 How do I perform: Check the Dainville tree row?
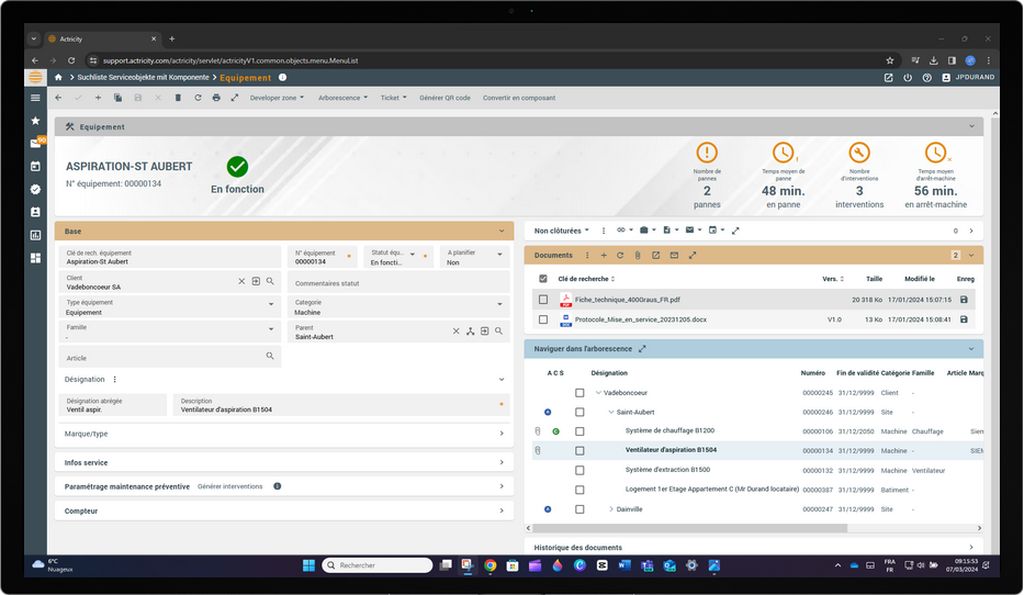[579, 509]
